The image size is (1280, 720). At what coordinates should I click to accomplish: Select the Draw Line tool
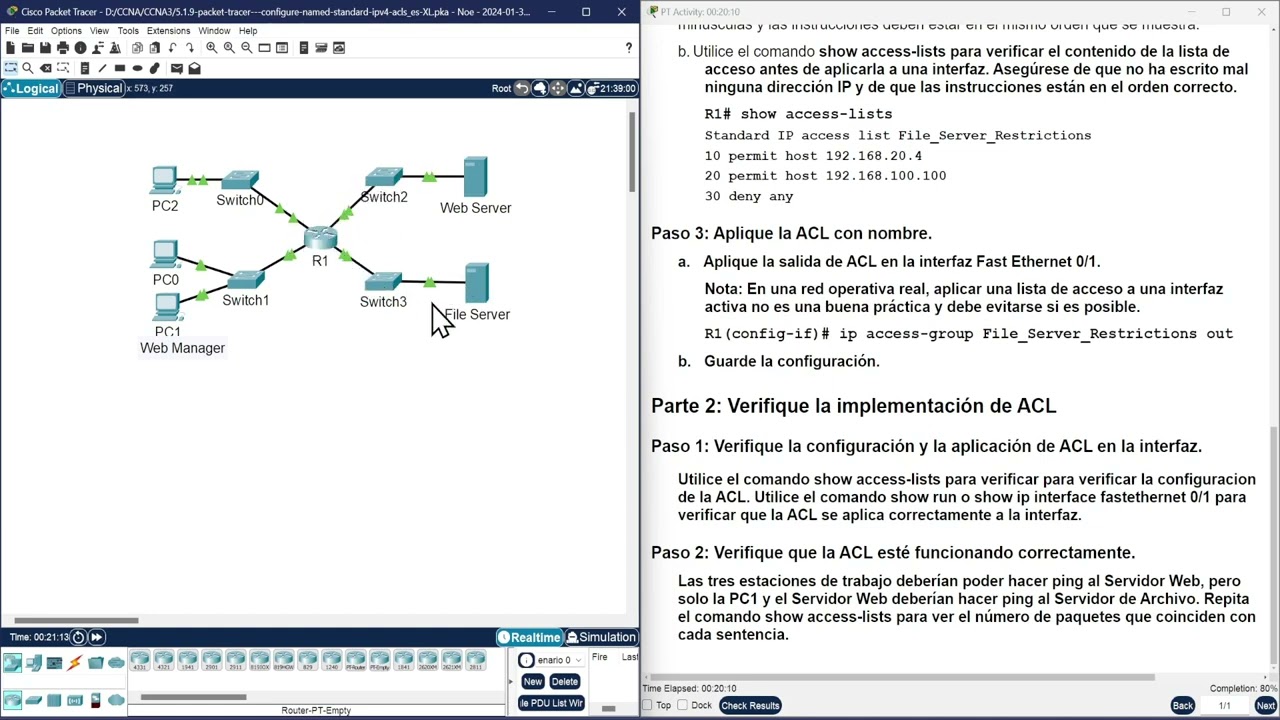[x=102, y=68]
